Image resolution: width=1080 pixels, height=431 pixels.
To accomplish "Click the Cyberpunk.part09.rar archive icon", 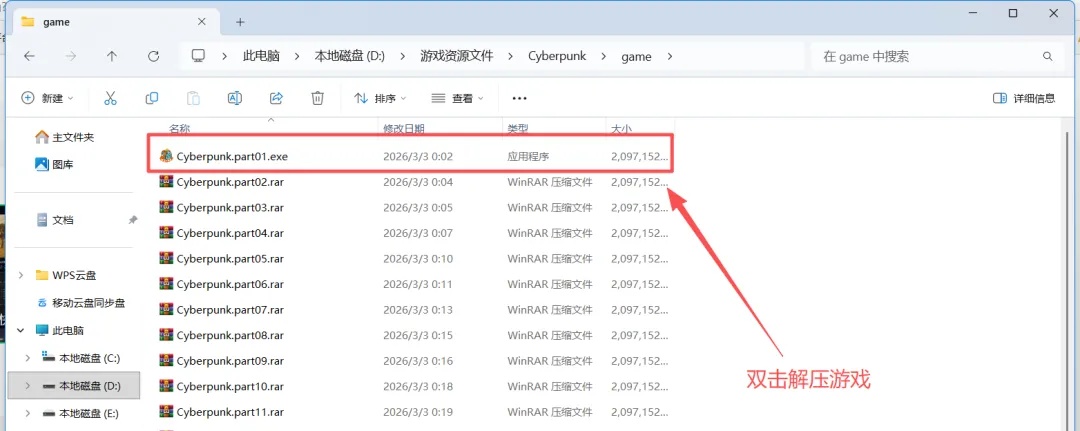I will point(166,361).
